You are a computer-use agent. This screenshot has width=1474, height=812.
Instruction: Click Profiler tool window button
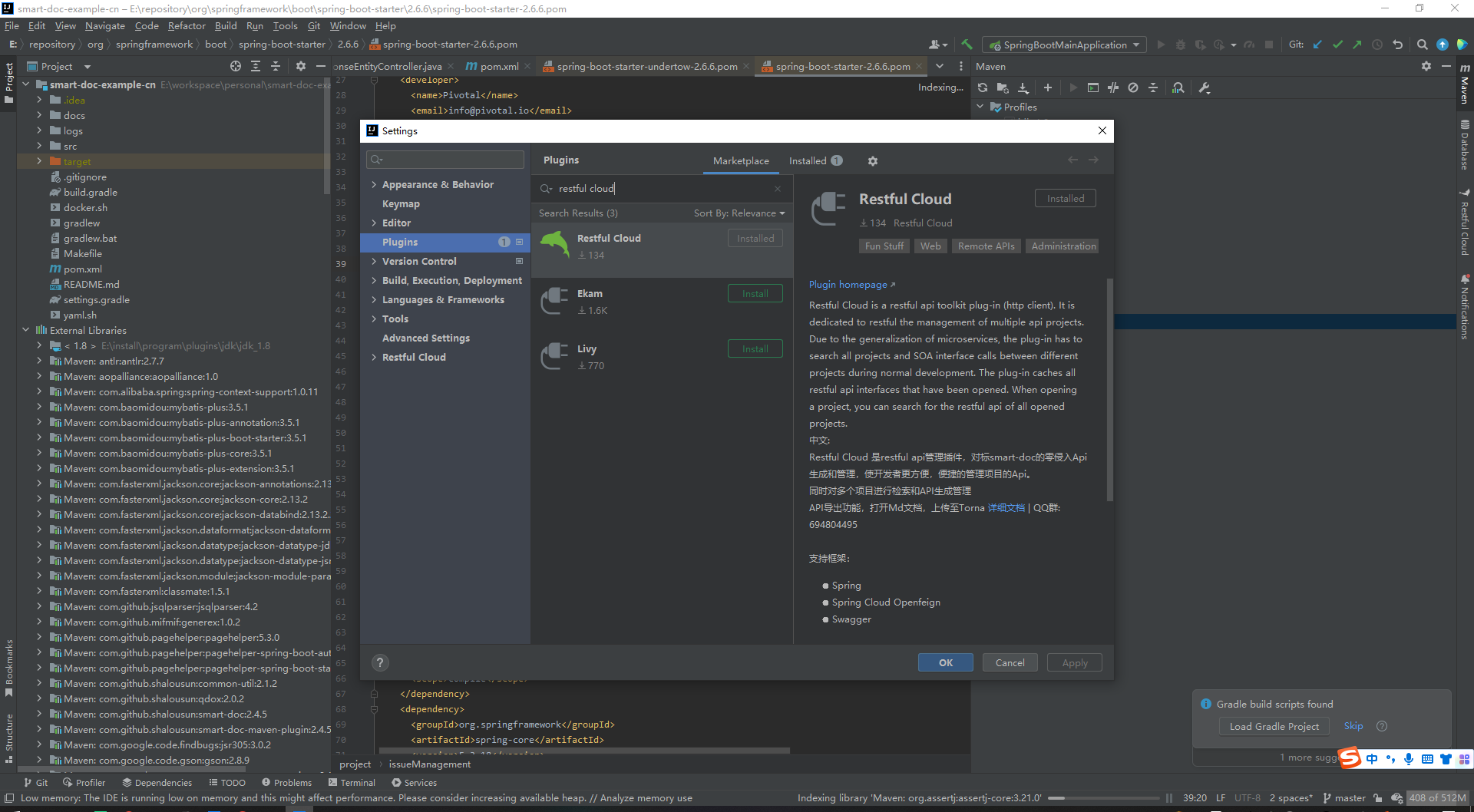[84, 783]
